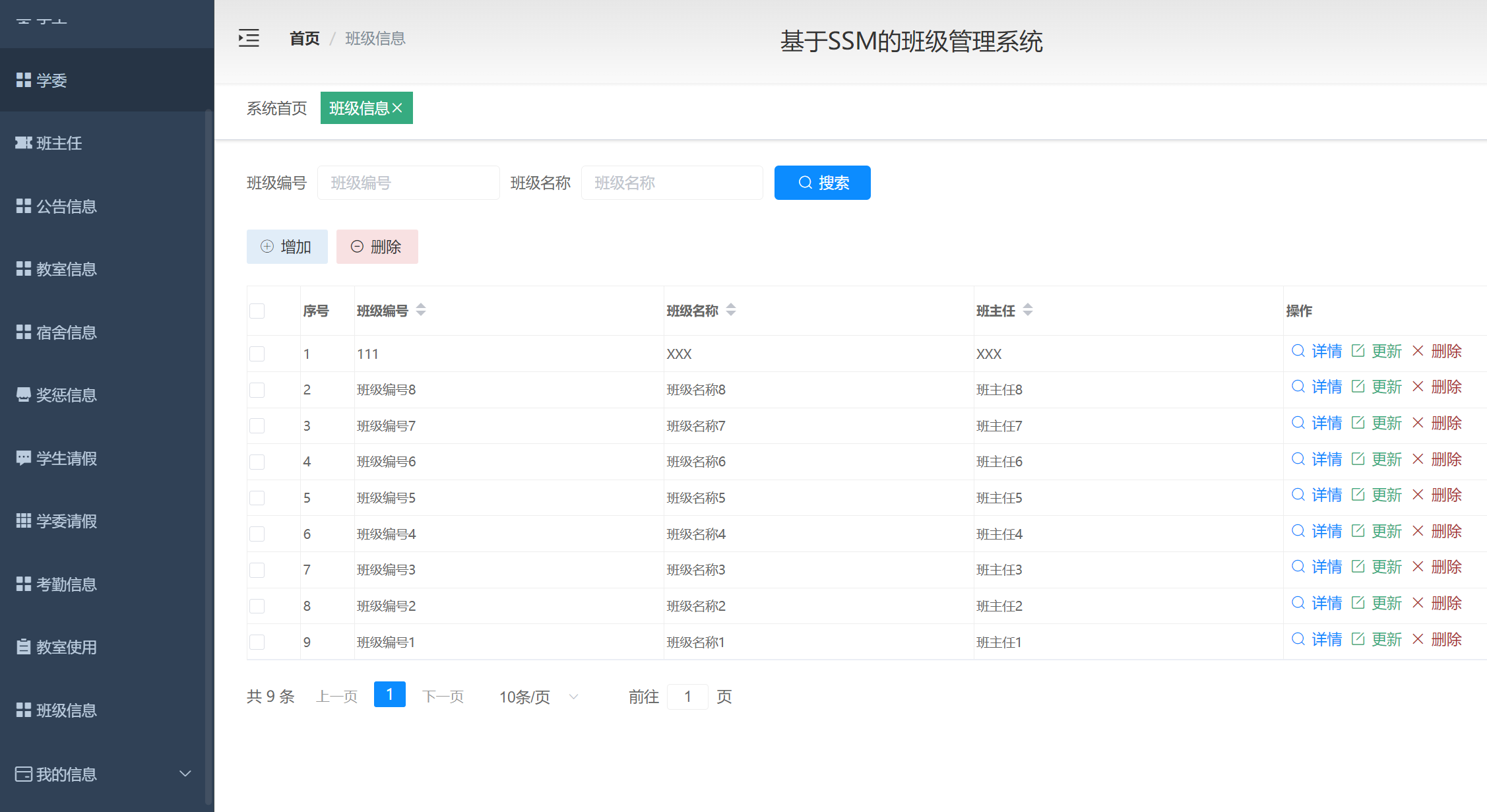The height and width of the screenshot is (812, 1487).
Task: Sort 班级名称 column with ascending arrow
Action: [x=731, y=306]
